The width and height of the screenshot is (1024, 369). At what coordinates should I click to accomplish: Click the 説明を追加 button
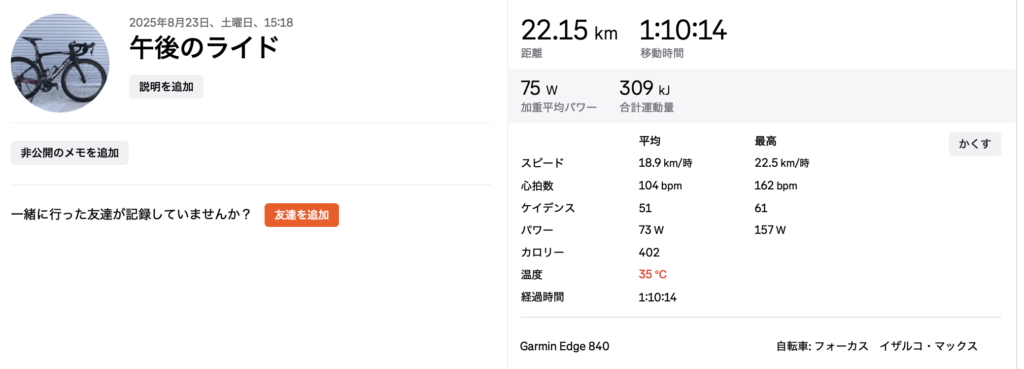(166, 87)
